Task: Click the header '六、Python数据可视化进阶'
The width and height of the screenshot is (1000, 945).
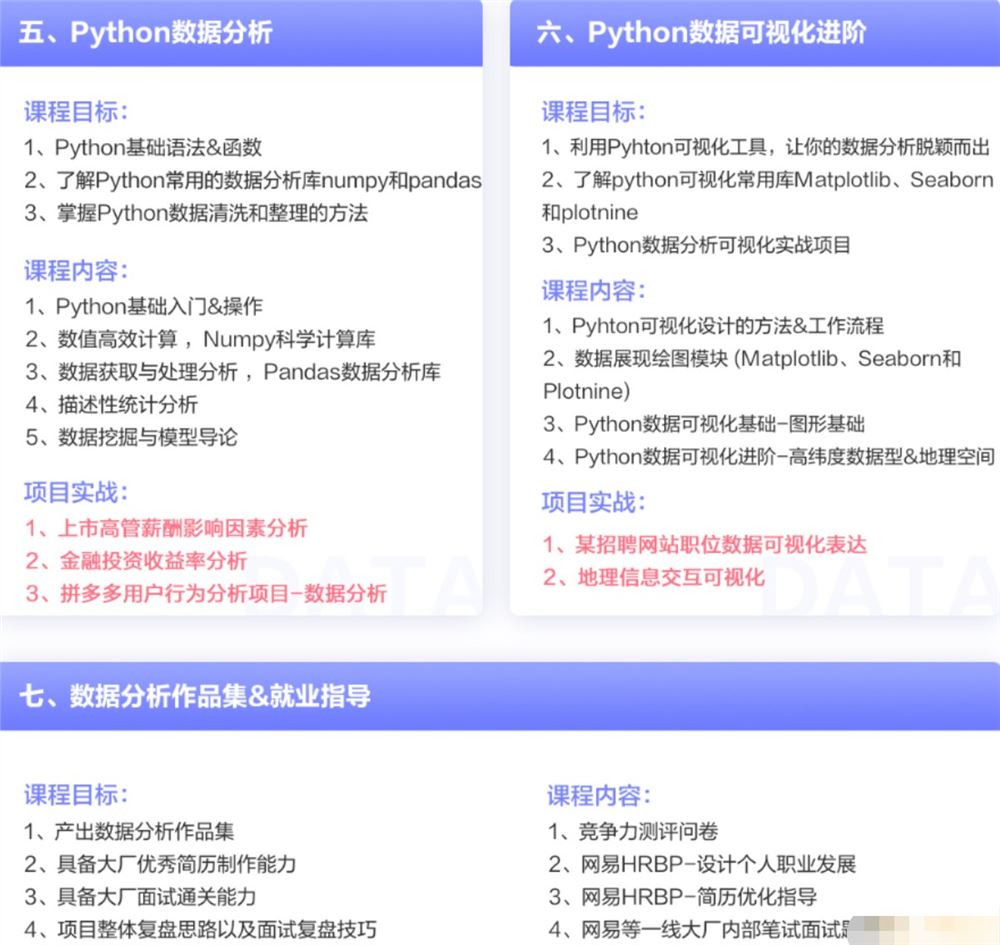Action: coord(701,33)
